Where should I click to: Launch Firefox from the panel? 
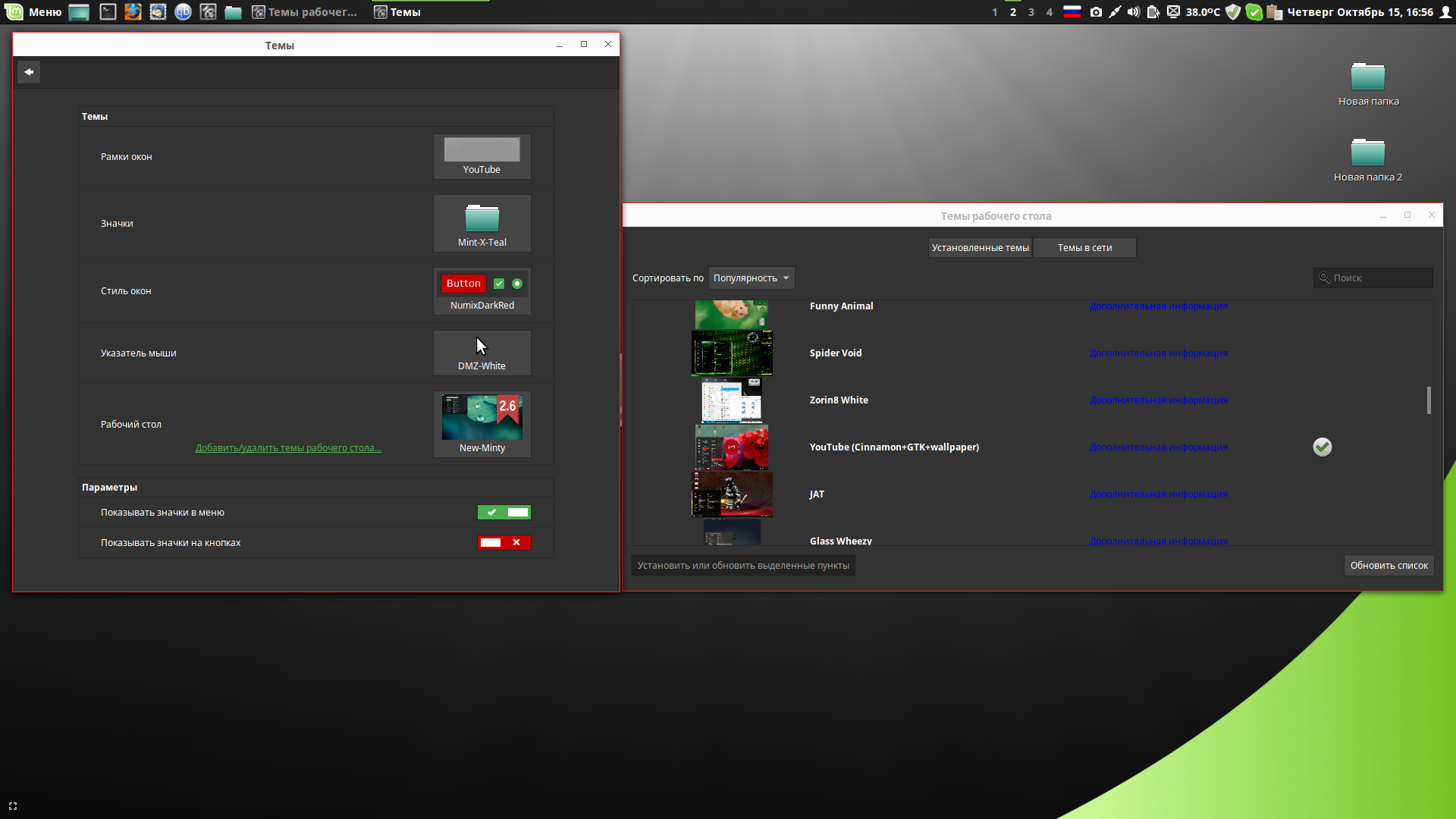[133, 12]
